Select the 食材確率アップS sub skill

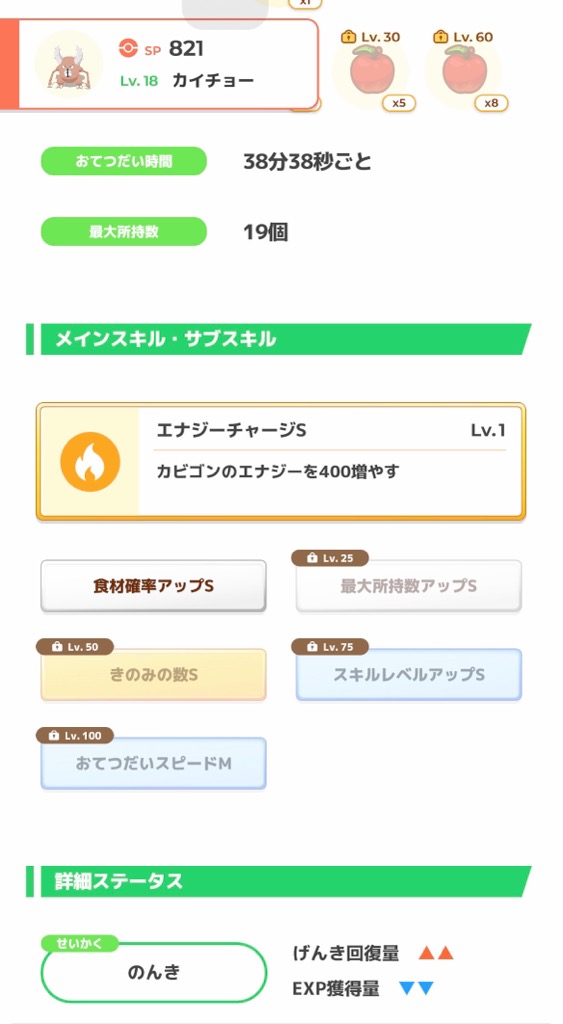click(153, 586)
